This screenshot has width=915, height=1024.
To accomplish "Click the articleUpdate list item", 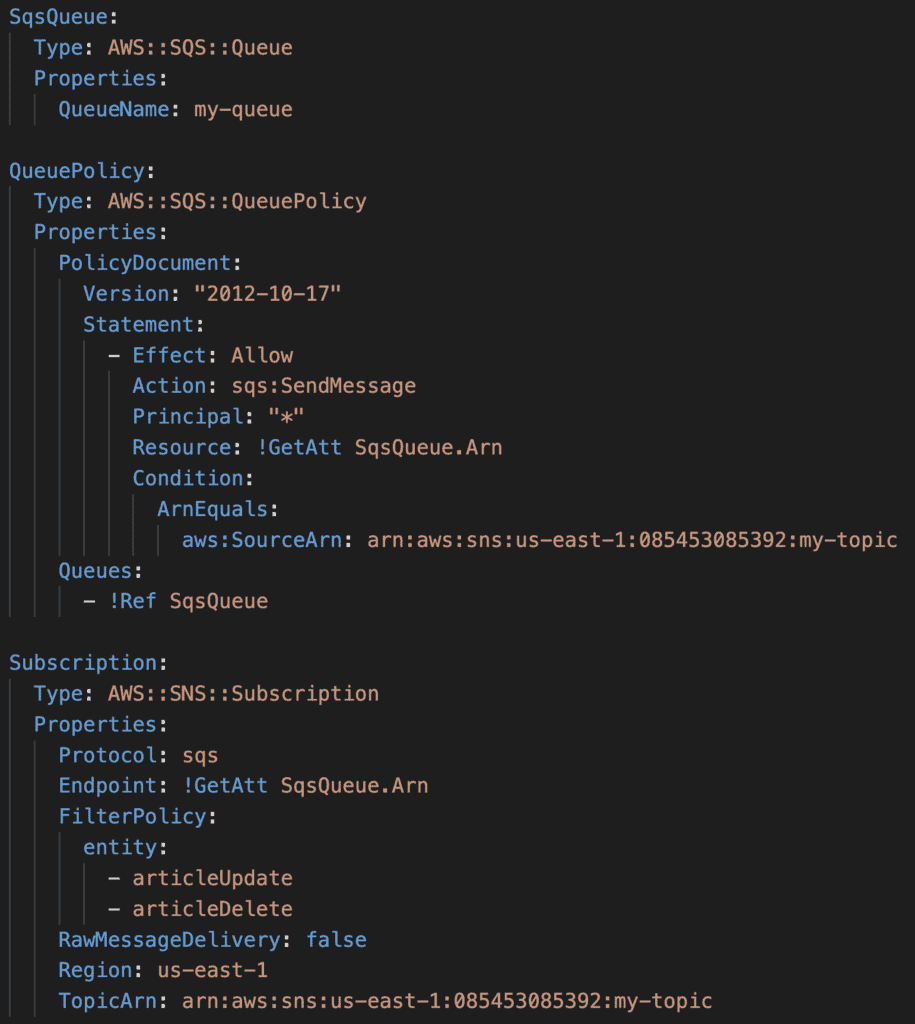I will point(212,878).
